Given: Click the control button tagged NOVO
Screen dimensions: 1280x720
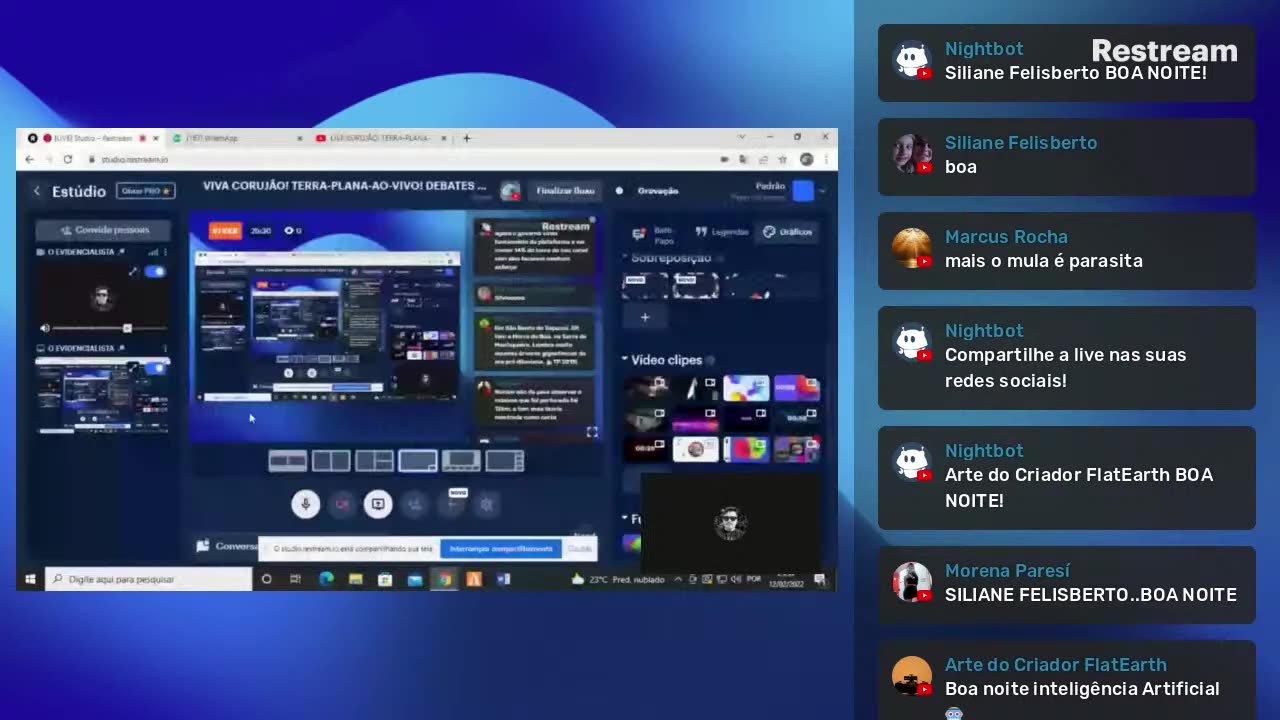Looking at the screenshot, I should [x=452, y=503].
